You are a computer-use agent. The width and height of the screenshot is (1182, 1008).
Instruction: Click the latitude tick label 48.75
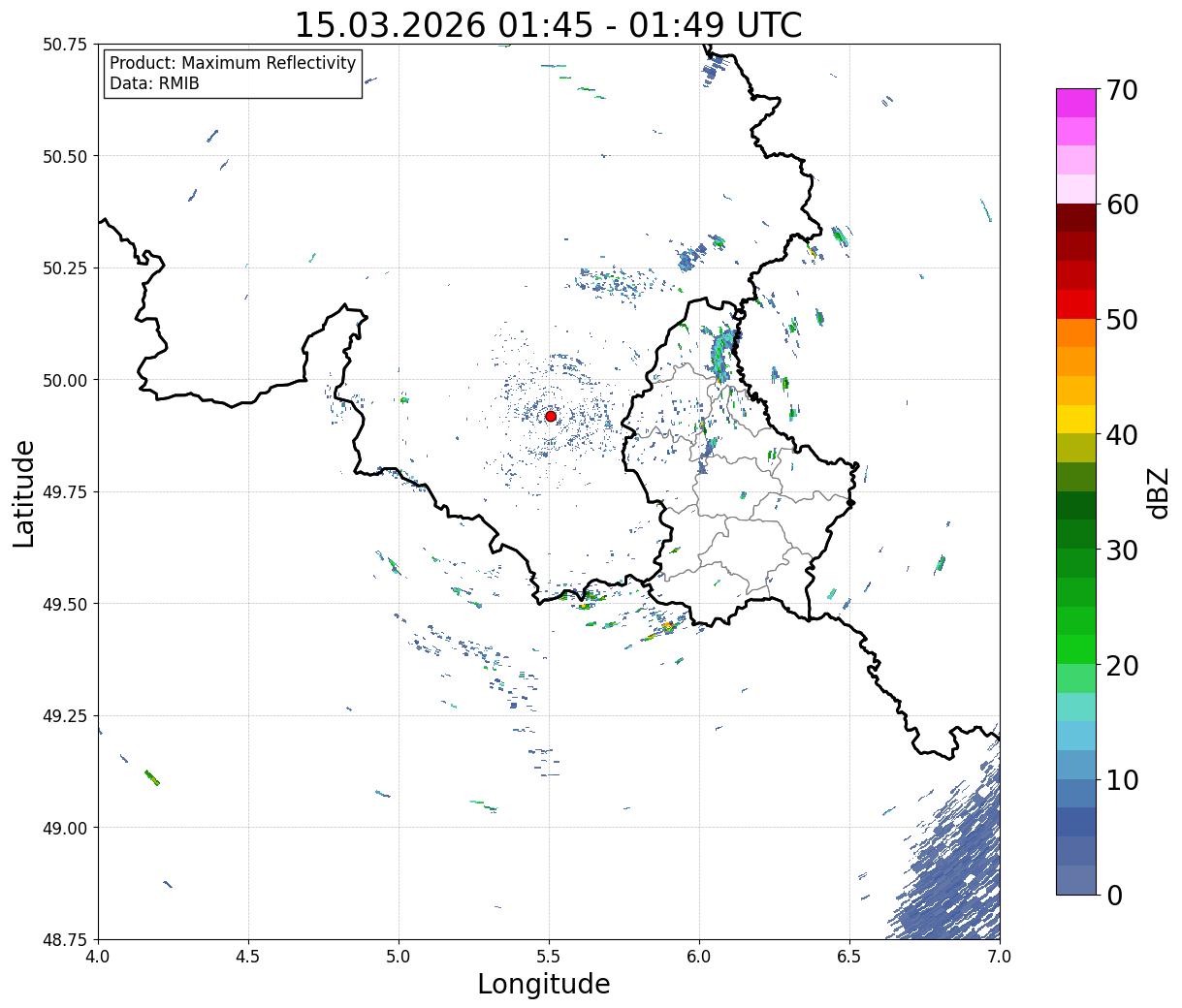point(65,939)
